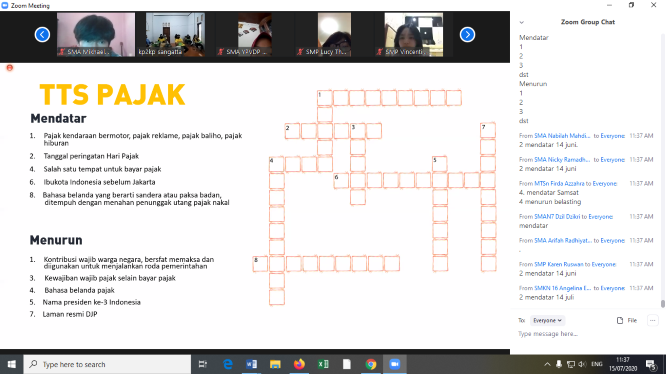Viewport: 666px width, 374px height.
Task: Click the chat message input field
Action: pyautogui.click(x=586, y=334)
